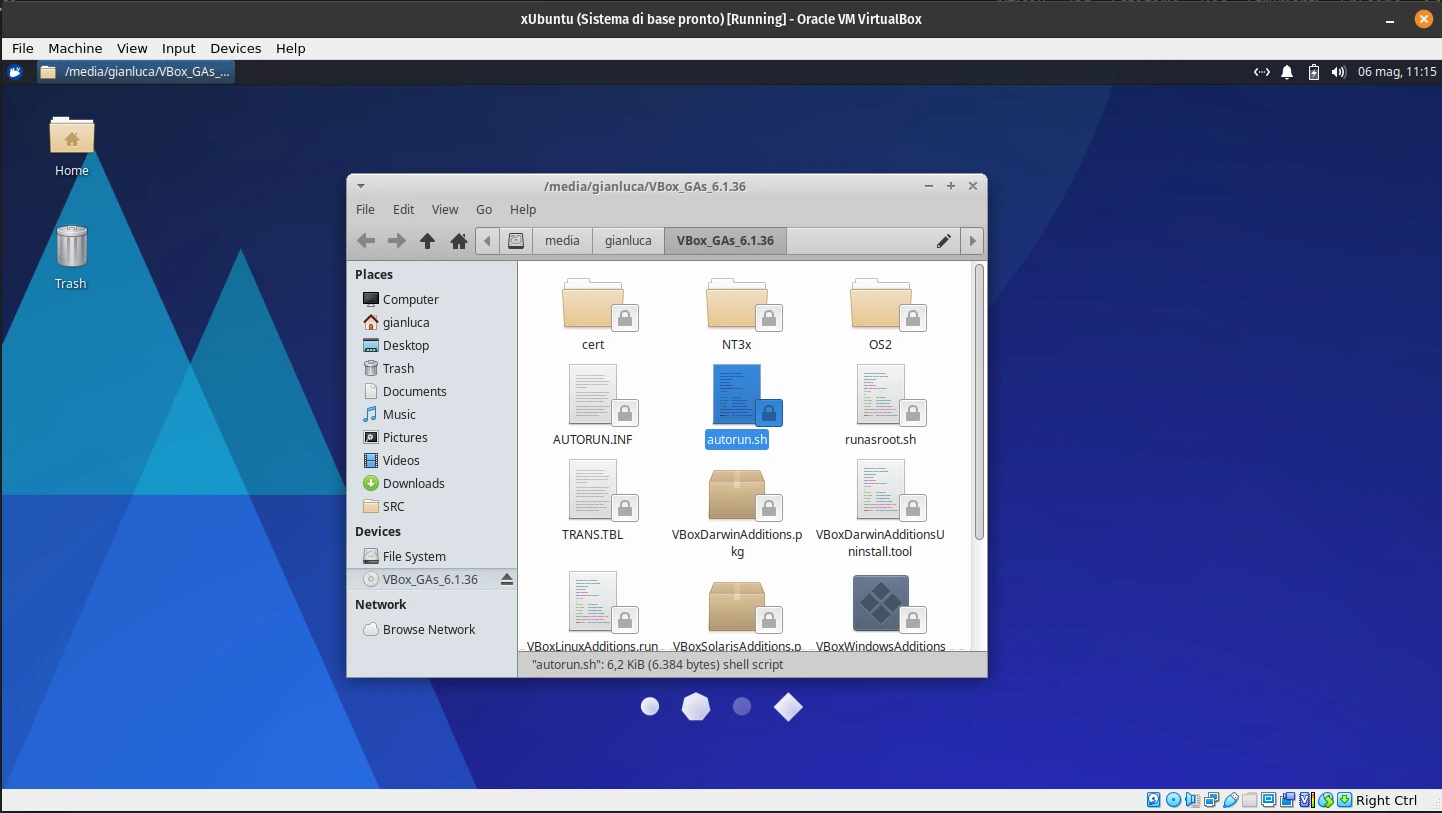Click VirtualBox display status icon
This screenshot has width=1442, height=813.
(x=1268, y=800)
